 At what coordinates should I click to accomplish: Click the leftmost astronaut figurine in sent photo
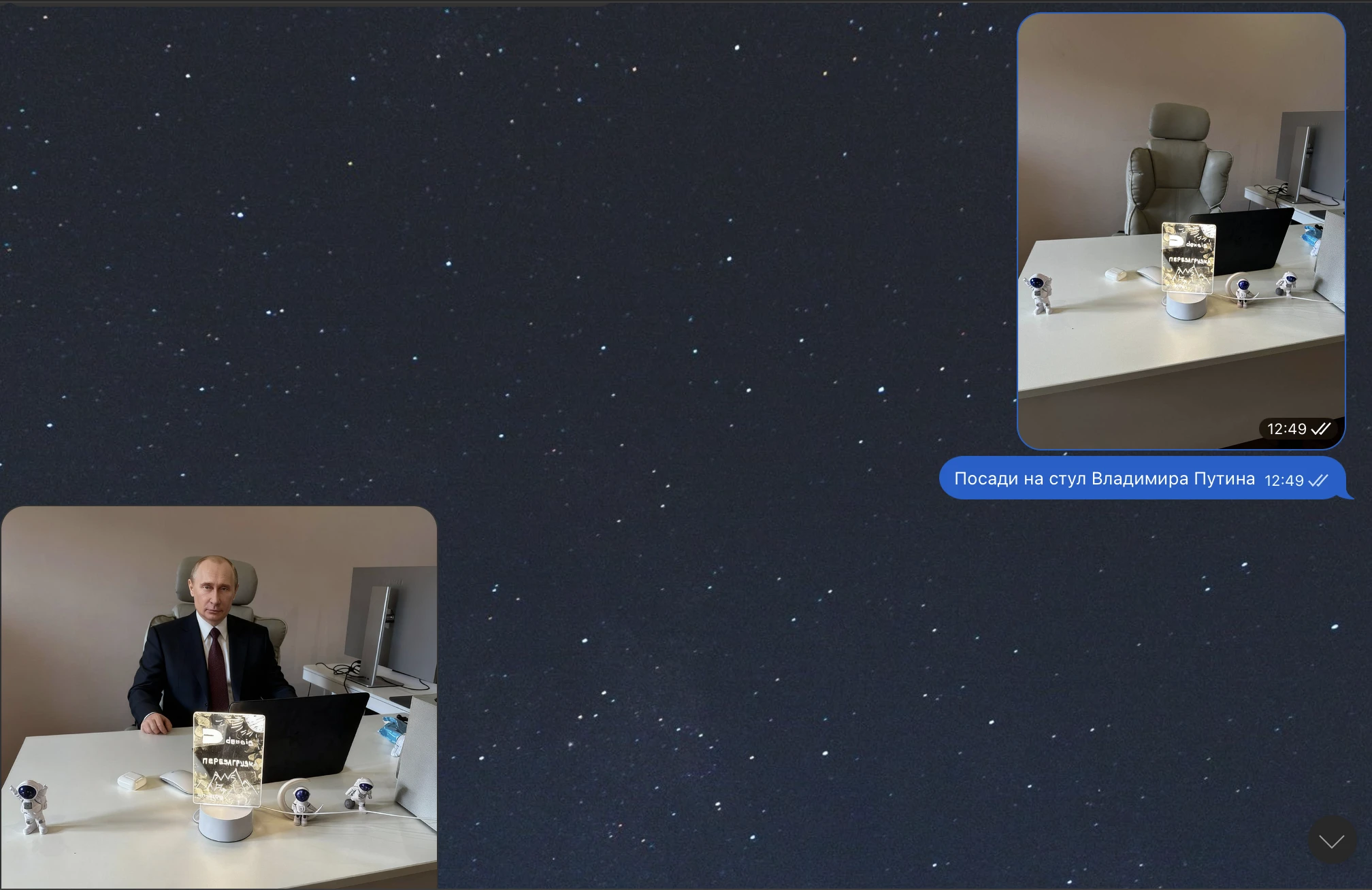point(1040,293)
